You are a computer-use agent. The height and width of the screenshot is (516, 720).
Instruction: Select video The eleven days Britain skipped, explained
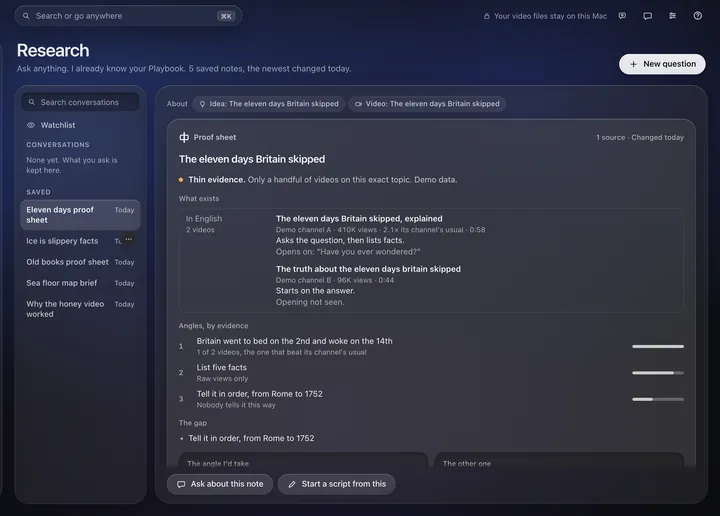tap(359, 219)
